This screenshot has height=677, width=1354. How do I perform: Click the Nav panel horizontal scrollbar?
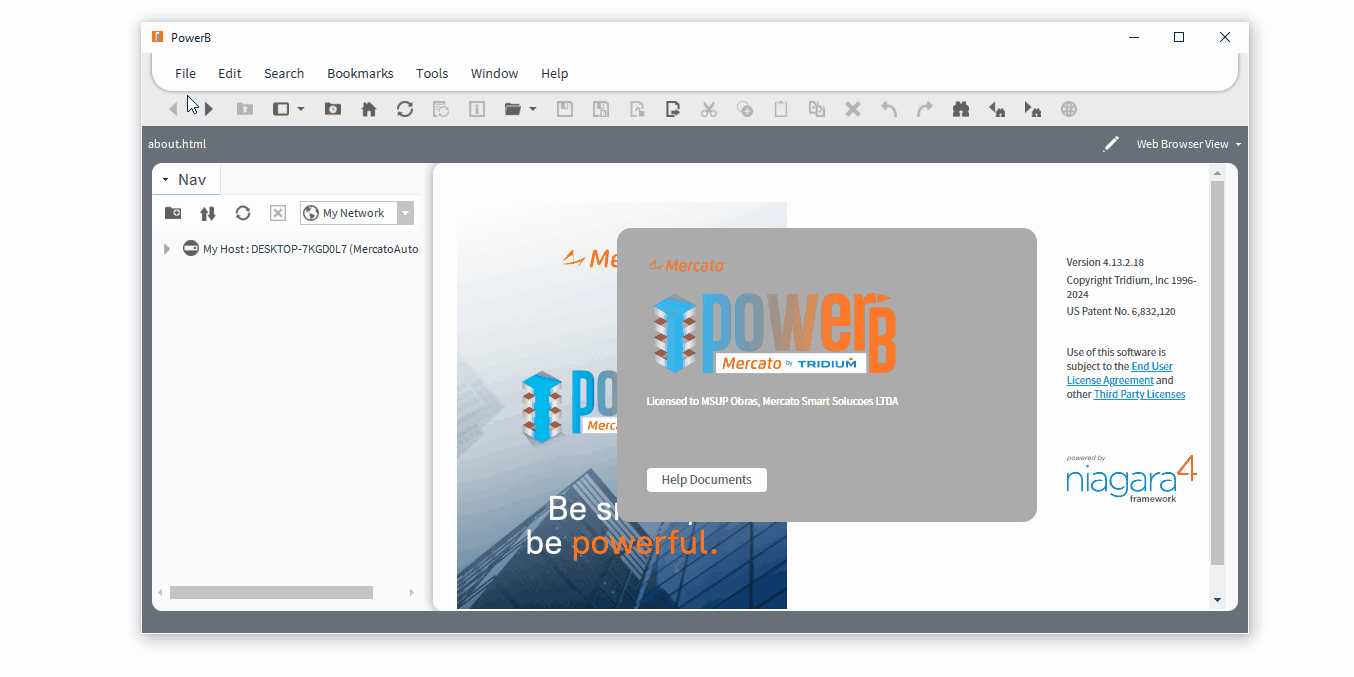[271, 592]
